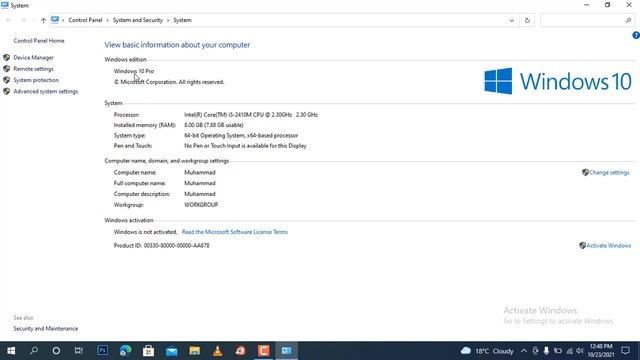Read the Microsoft Software License Terms
Image resolution: width=640 pixels, height=360 pixels.
tap(235, 232)
